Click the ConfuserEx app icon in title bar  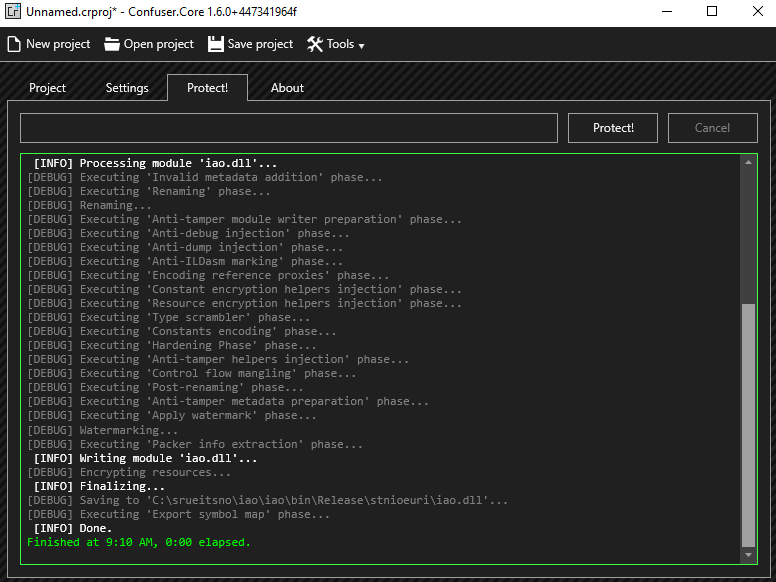[14, 12]
